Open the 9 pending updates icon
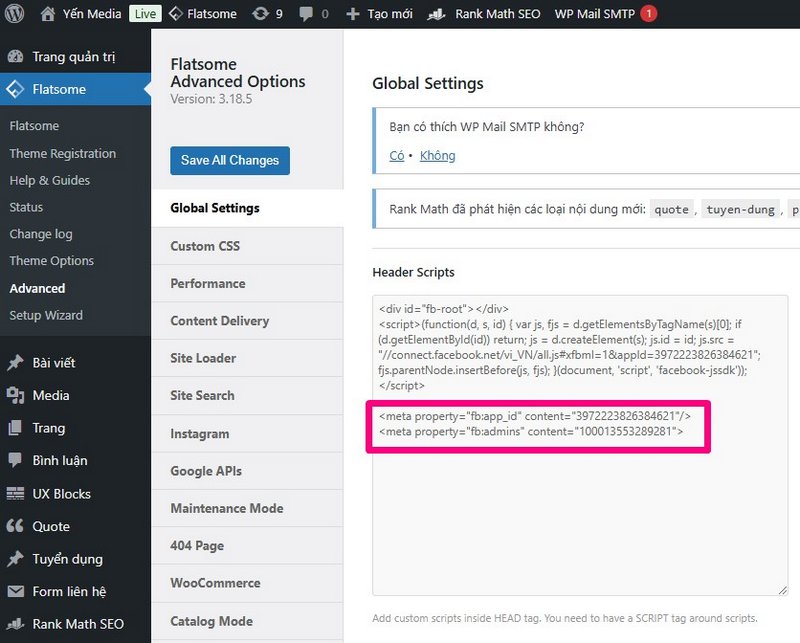This screenshot has height=643, width=800. point(260,14)
